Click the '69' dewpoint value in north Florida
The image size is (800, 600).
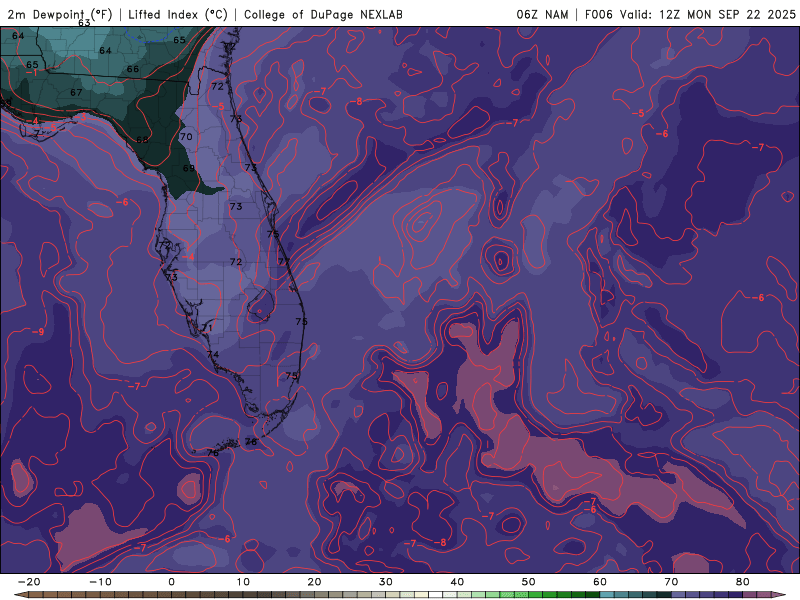[189, 168]
